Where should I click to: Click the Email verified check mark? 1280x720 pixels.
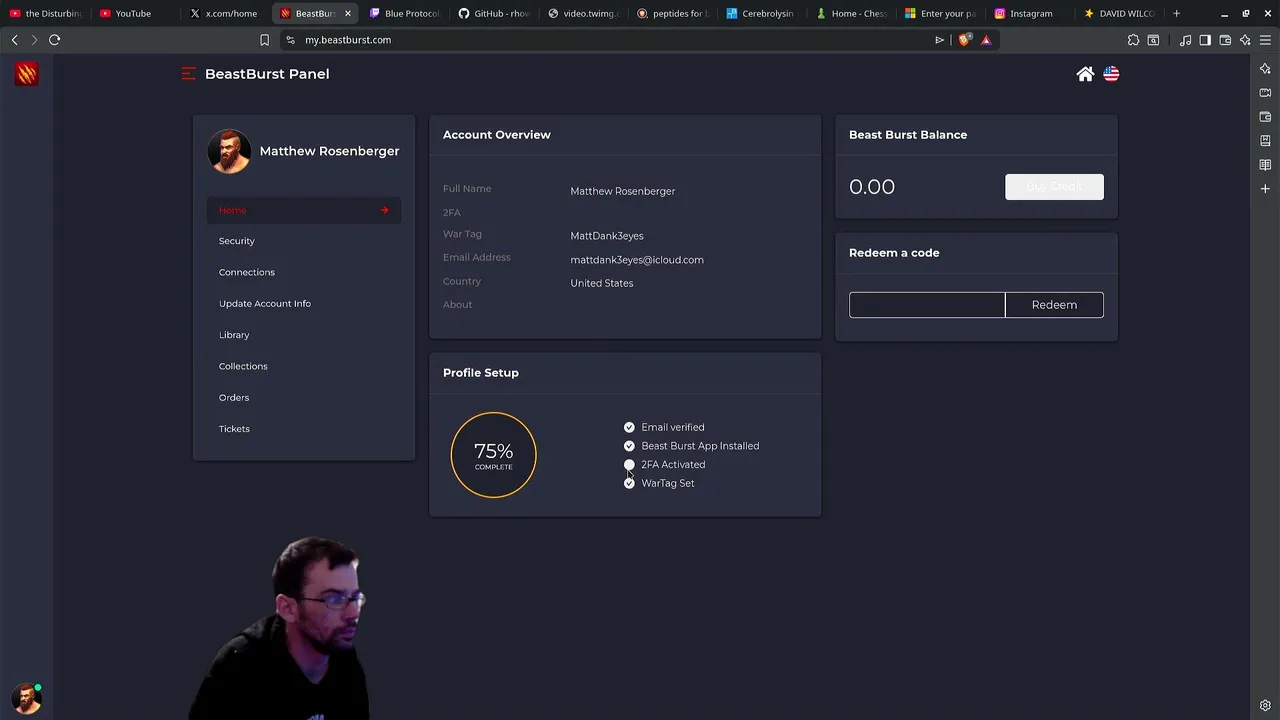[629, 427]
